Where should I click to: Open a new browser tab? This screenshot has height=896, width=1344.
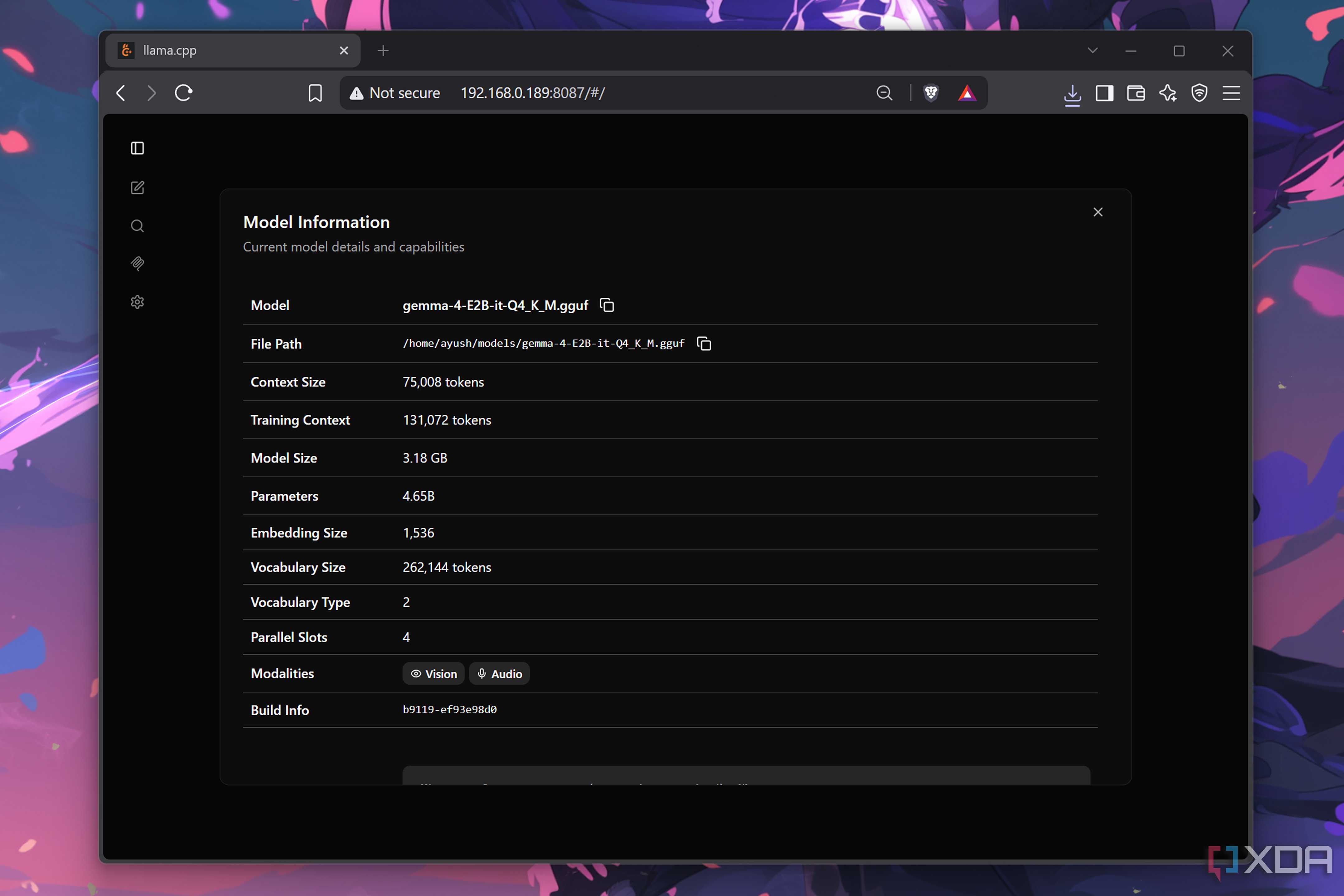pos(383,51)
